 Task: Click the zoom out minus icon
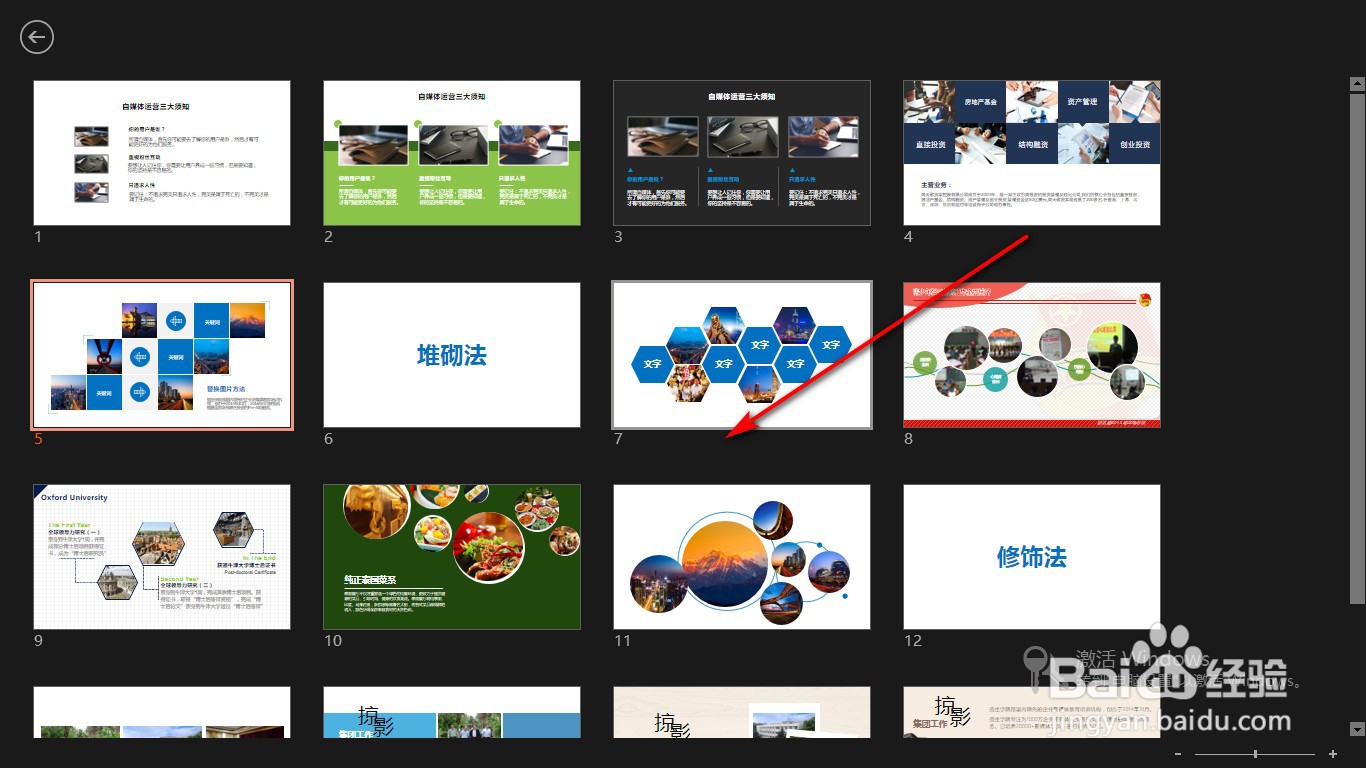pyautogui.click(x=1179, y=754)
